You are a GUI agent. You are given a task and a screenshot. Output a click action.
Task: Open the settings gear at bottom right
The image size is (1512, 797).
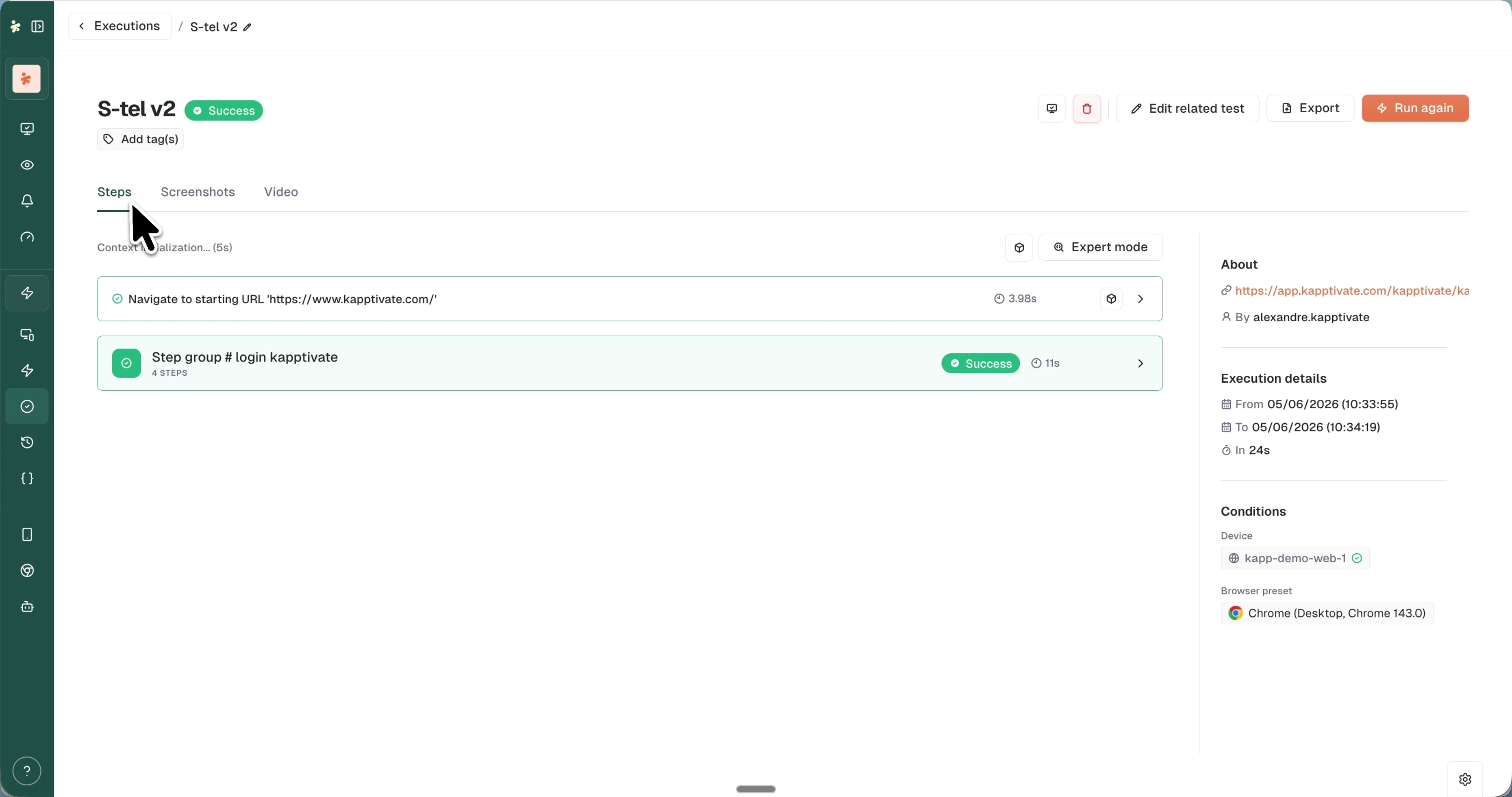pyautogui.click(x=1465, y=779)
